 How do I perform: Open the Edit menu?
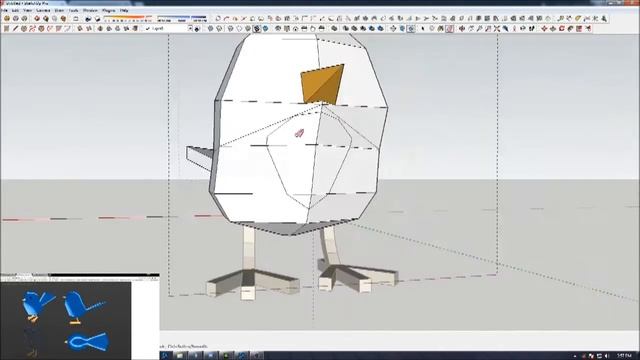(x=16, y=10)
